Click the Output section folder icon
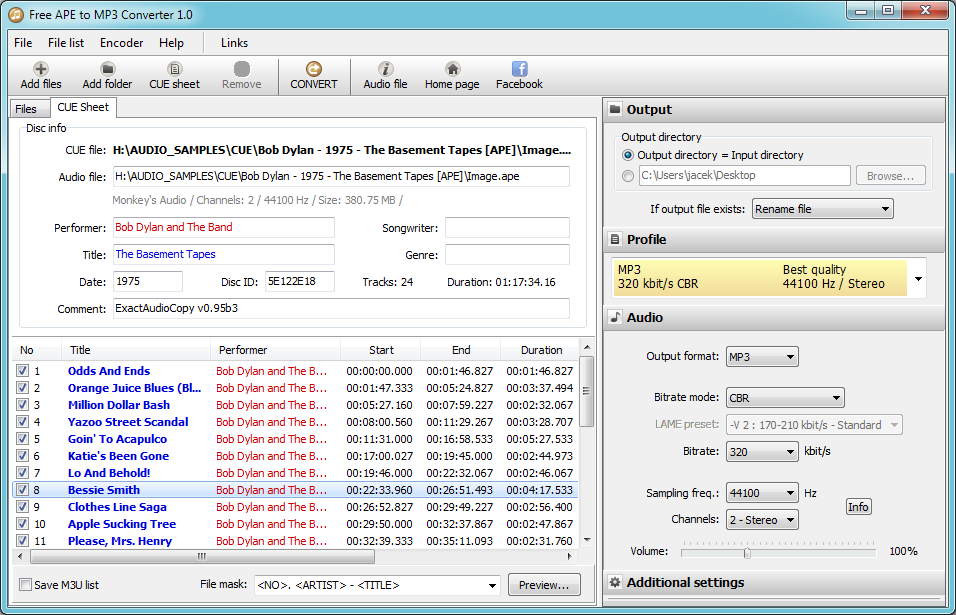The height and width of the screenshot is (615, 956). 615,109
